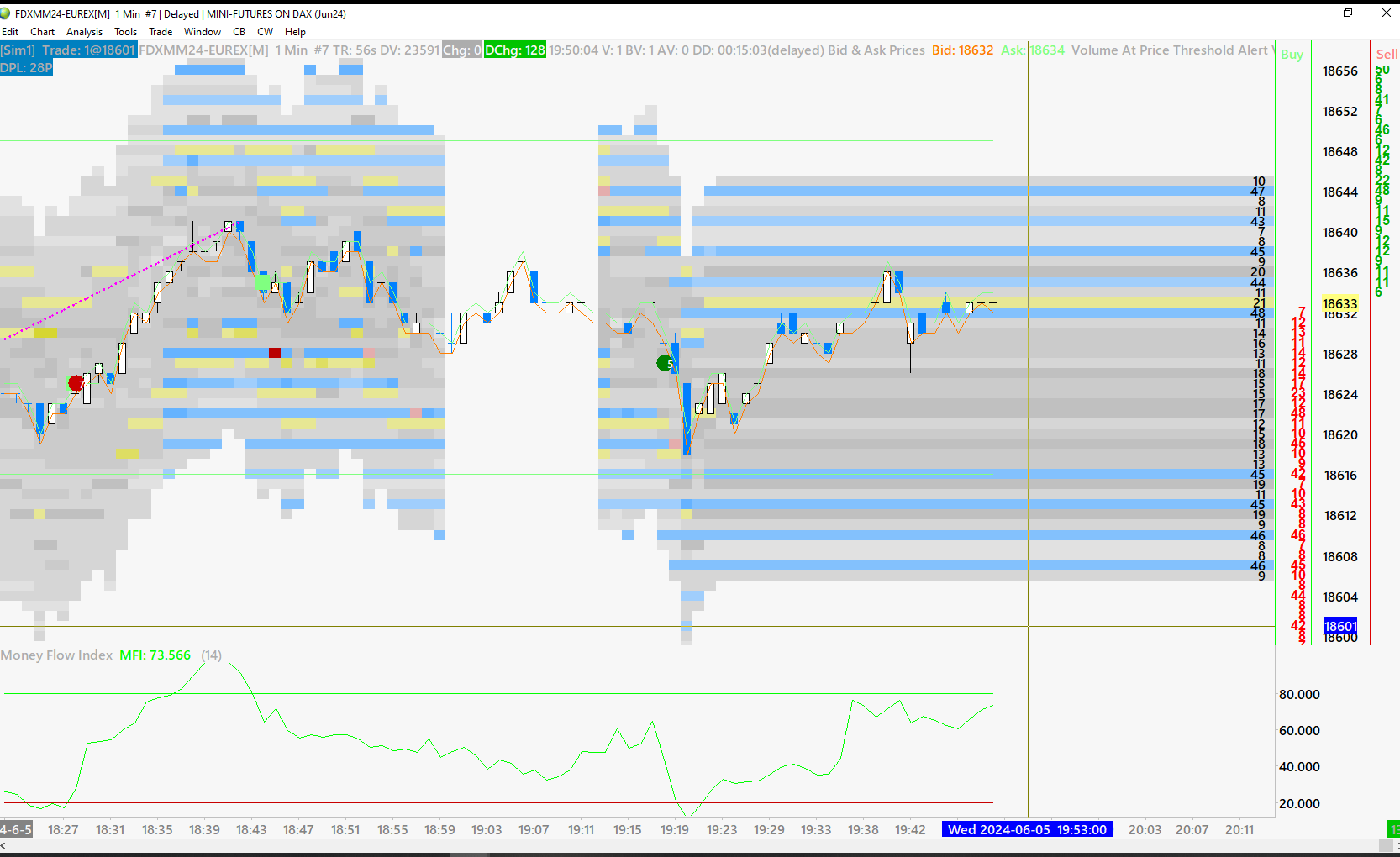1400x857 pixels.
Task: Close the FDXMM24 chart window
Action: (1386, 13)
